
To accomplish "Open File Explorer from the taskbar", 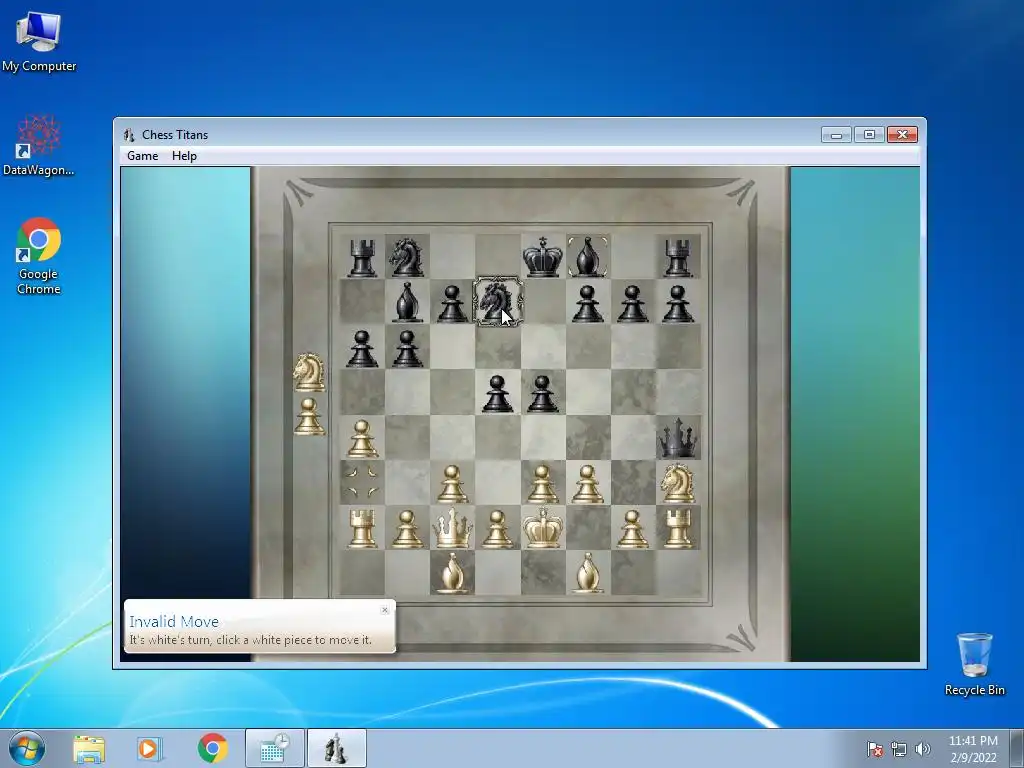I will pyautogui.click(x=89, y=748).
